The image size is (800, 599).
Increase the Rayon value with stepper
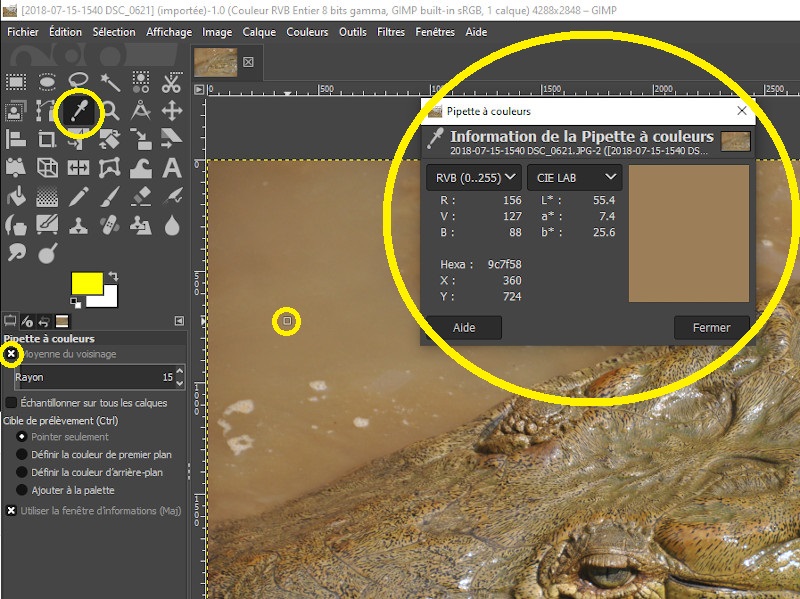pos(179,372)
